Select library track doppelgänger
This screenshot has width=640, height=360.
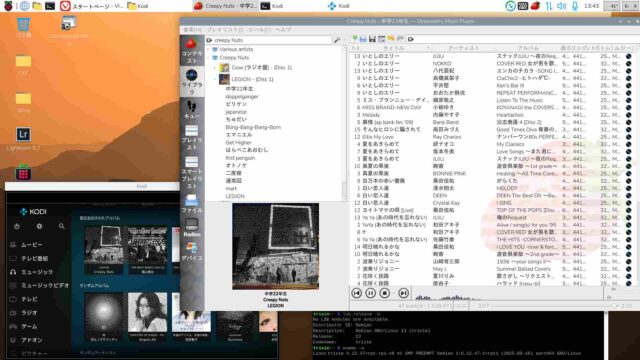click(x=242, y=97)
